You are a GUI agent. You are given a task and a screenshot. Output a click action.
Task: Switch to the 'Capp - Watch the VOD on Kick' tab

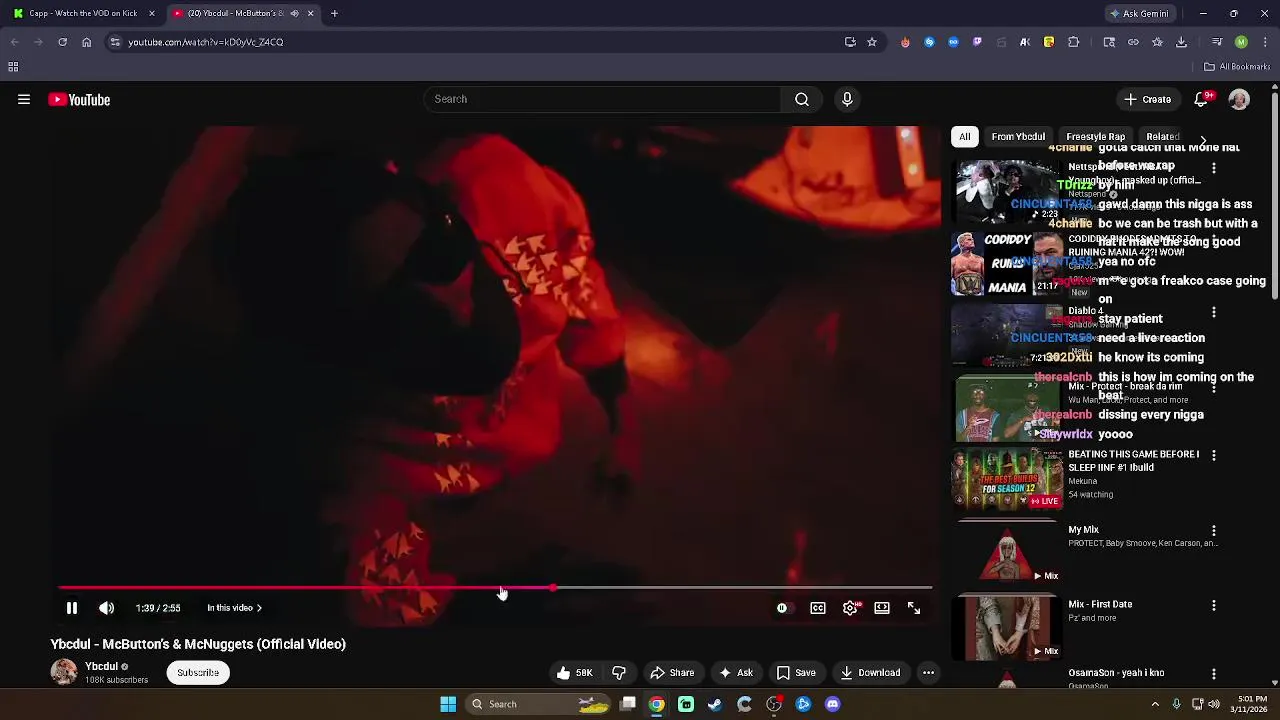82,13
